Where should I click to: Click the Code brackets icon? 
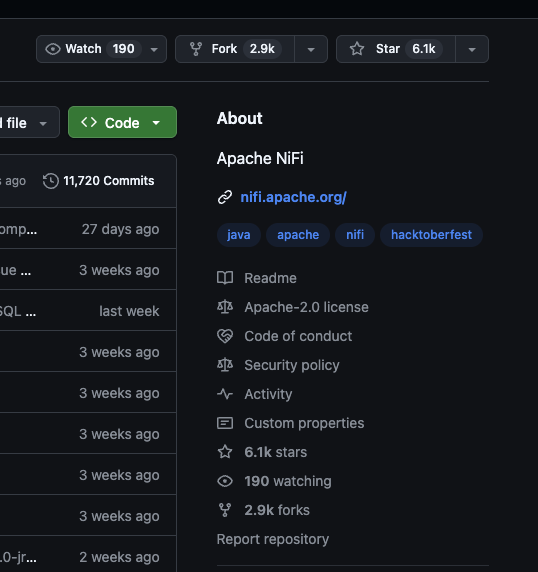pos(89,122)
